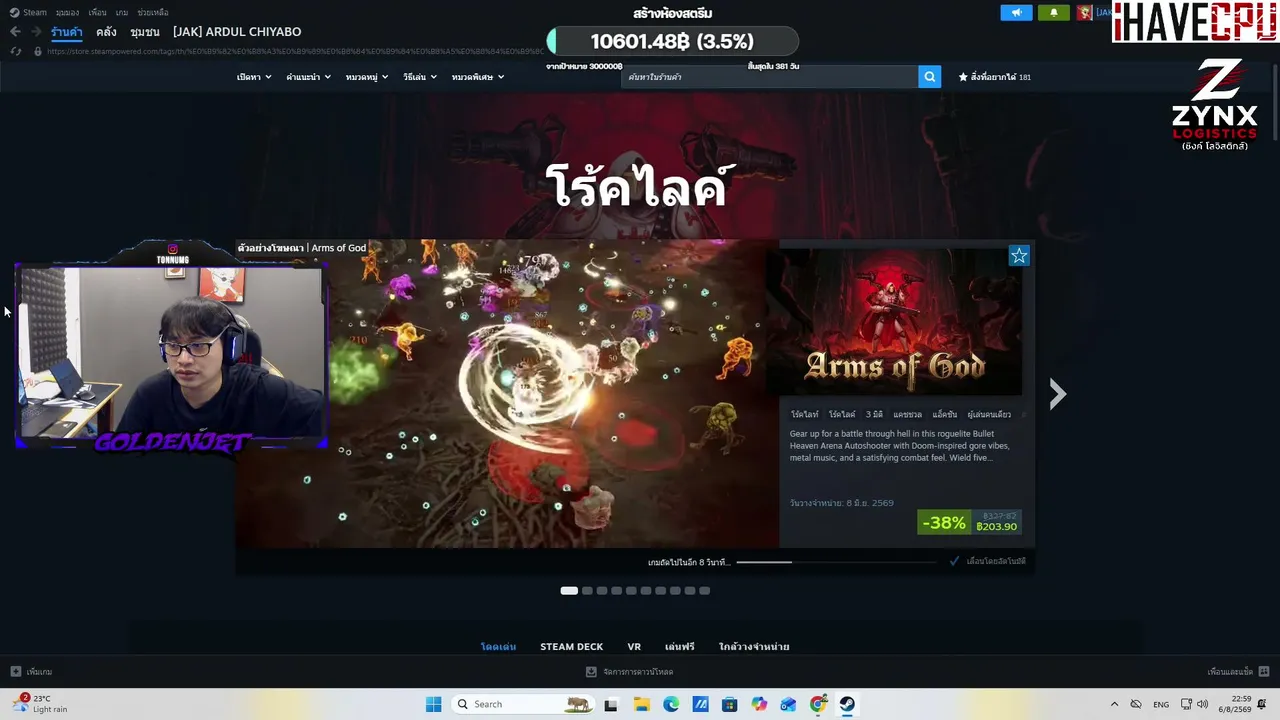Viewport: 1280px width, 720px height.
Task: Go to the คลัง library tab
Action: coord(106,32)
